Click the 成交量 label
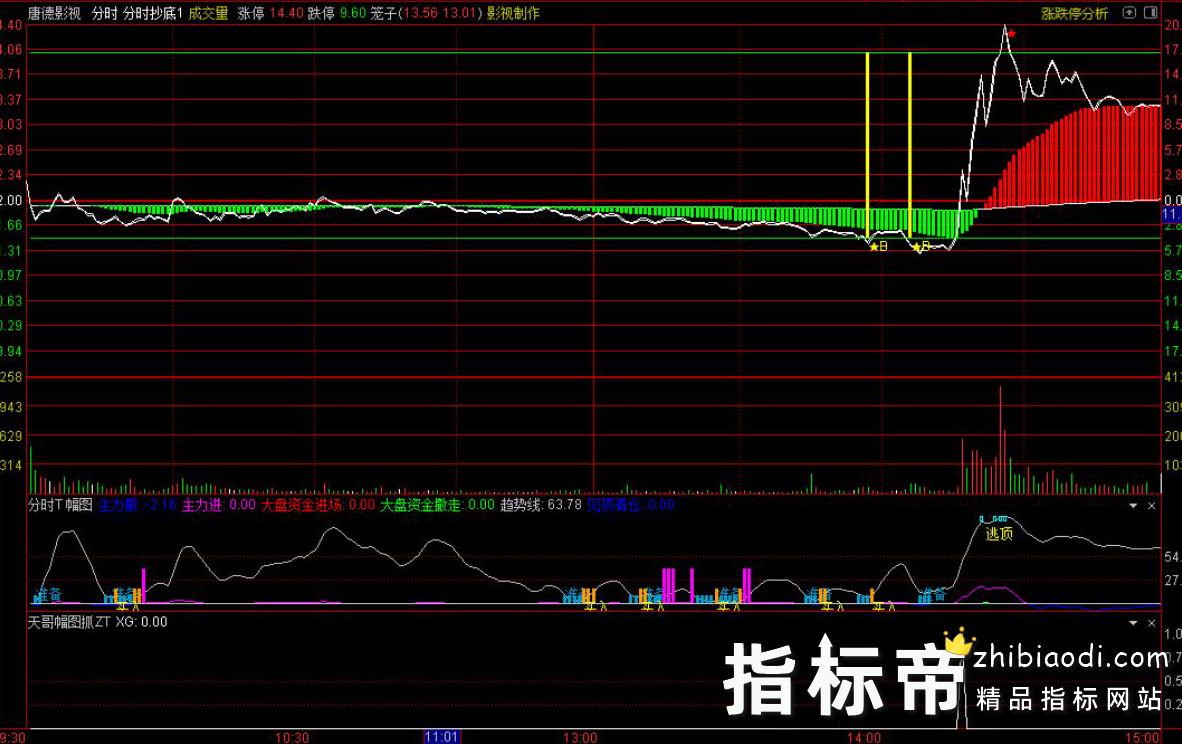The width and height of the screenshot is (1182, 744). pyautogui.click(x=208, y=13)
